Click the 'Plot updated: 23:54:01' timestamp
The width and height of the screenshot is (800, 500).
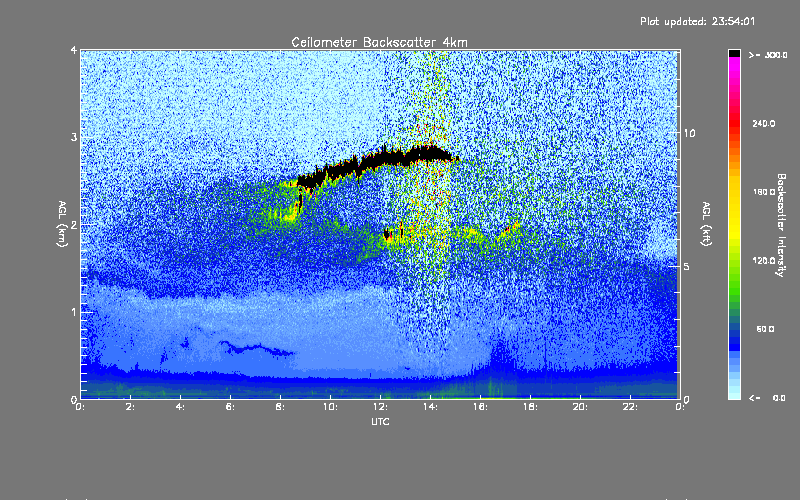[697, 21]
